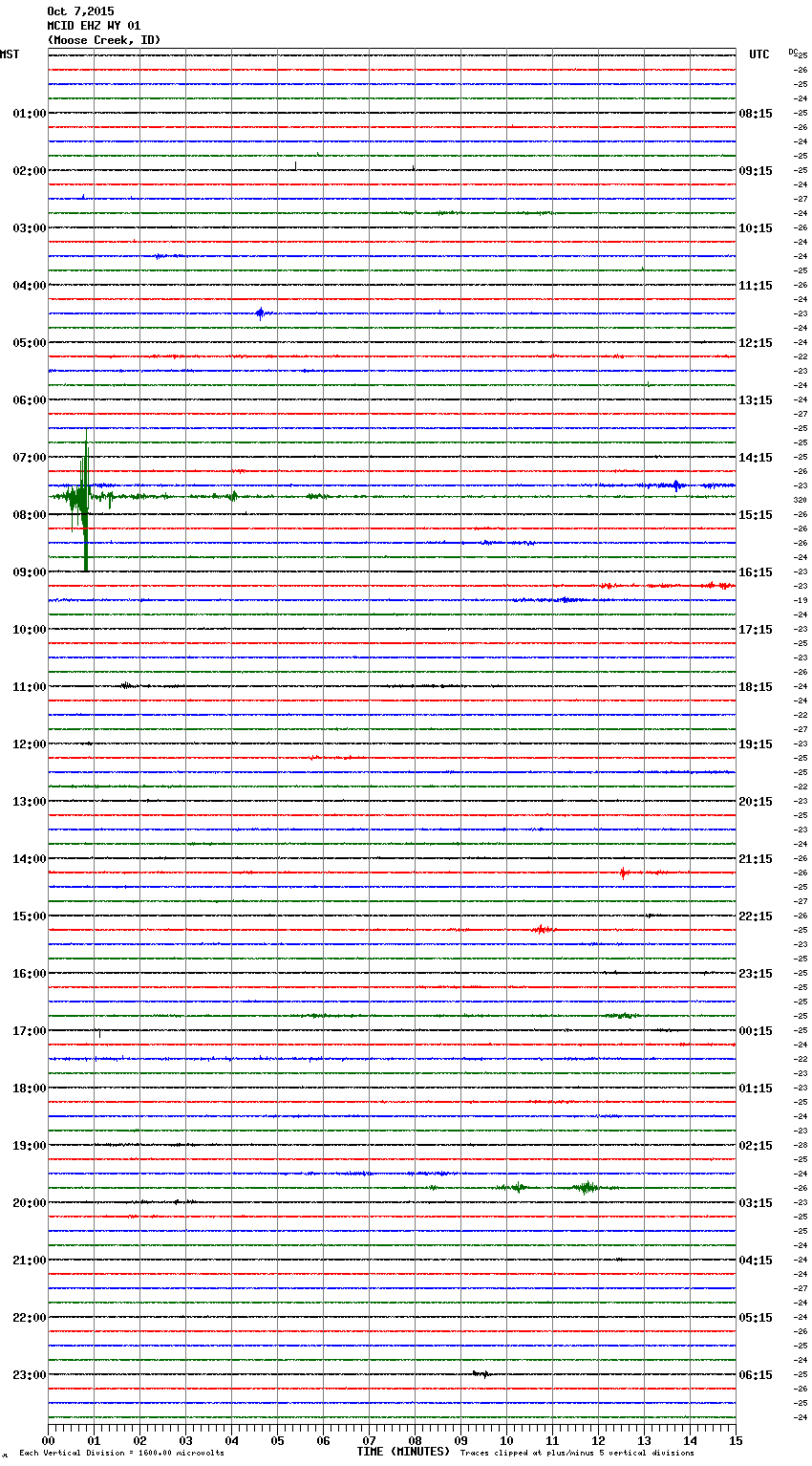Select the '05' minute axis tick label
This screenshot has width=812, height=1466.
(x=277, y=1439)
